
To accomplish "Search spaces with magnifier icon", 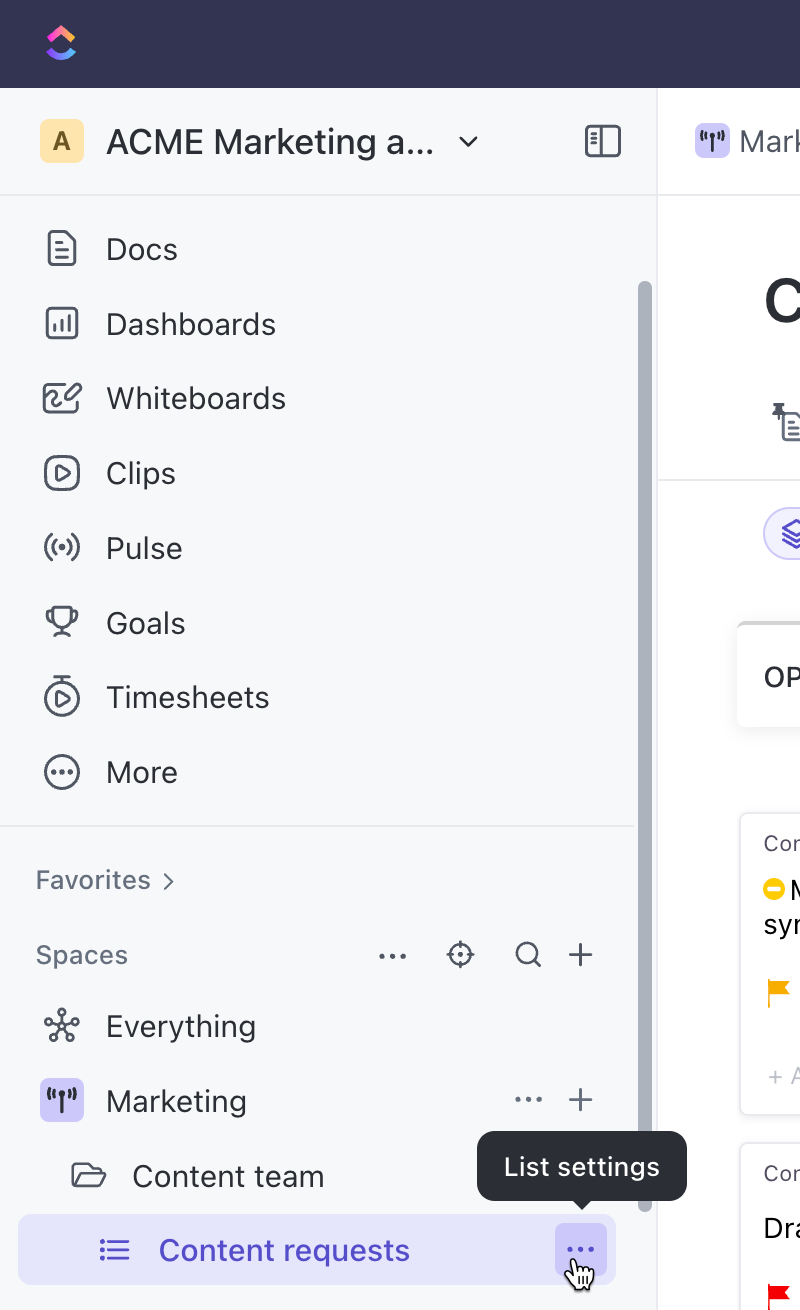I will (x=528, y=955).
